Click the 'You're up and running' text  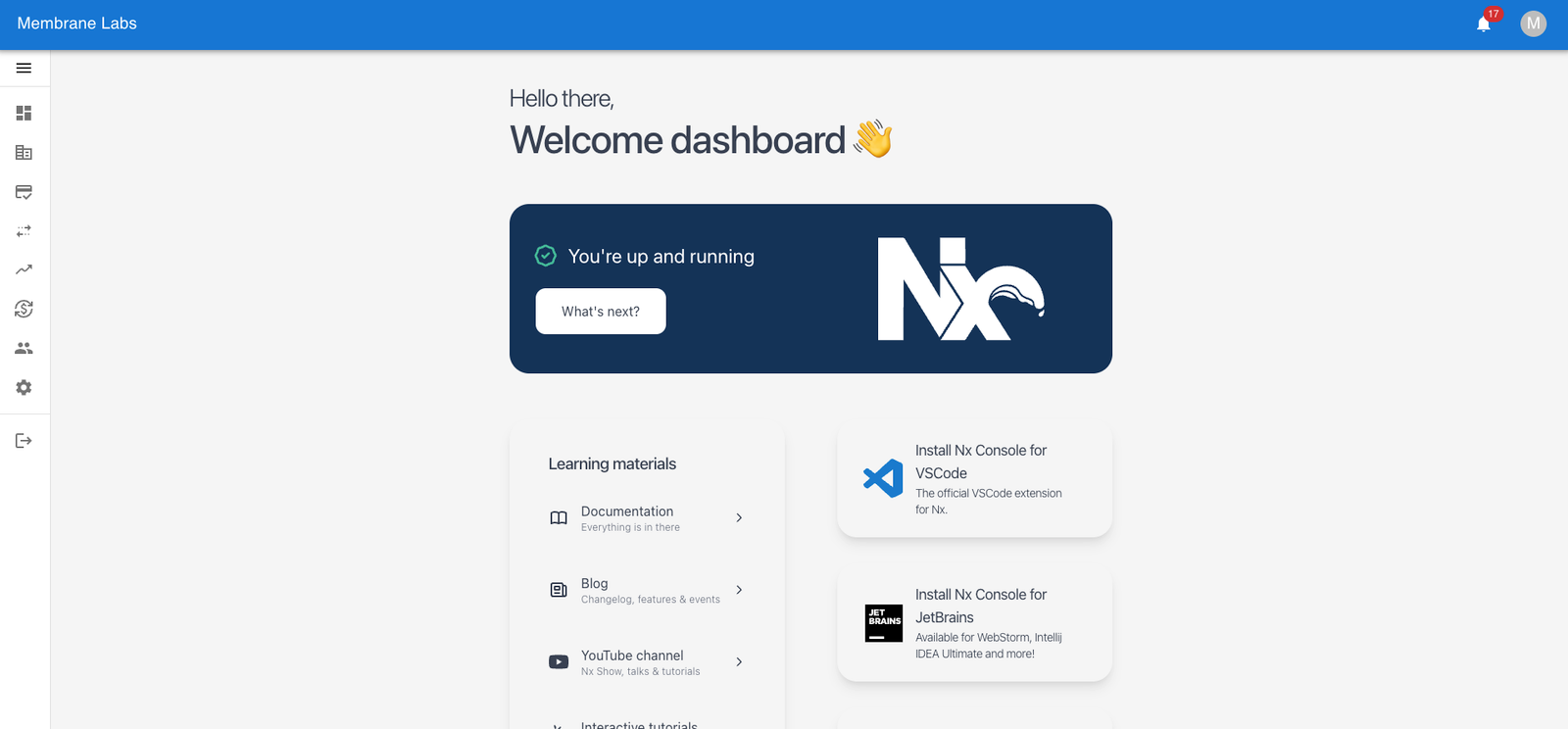click(x=661, y=256)
